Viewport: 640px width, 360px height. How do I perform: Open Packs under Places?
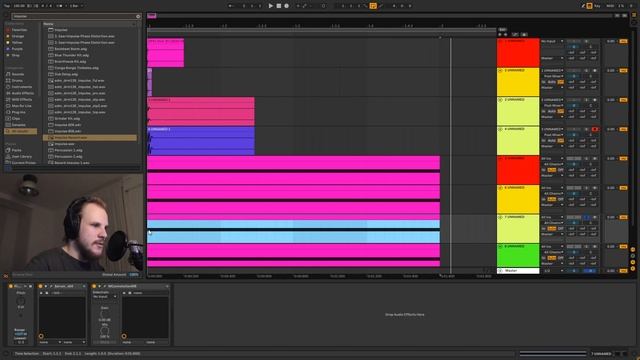[x=16, y=150]
